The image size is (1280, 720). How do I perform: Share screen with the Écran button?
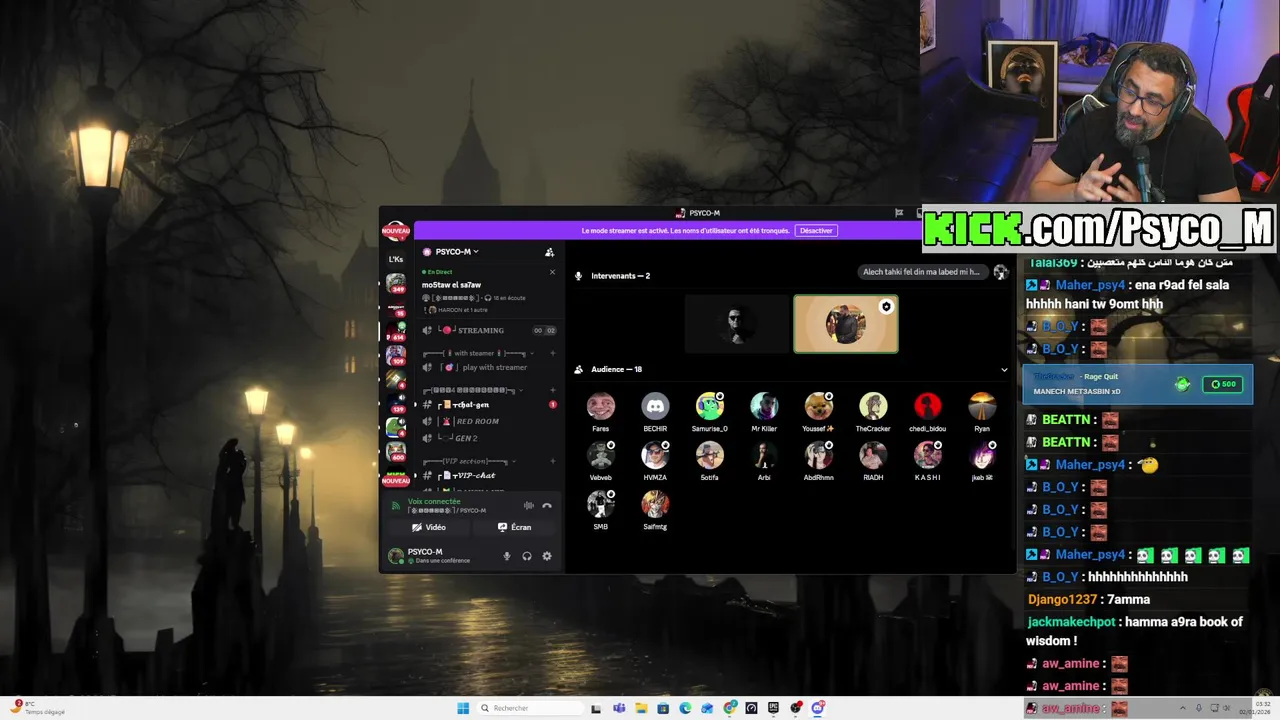pos(515,527)
